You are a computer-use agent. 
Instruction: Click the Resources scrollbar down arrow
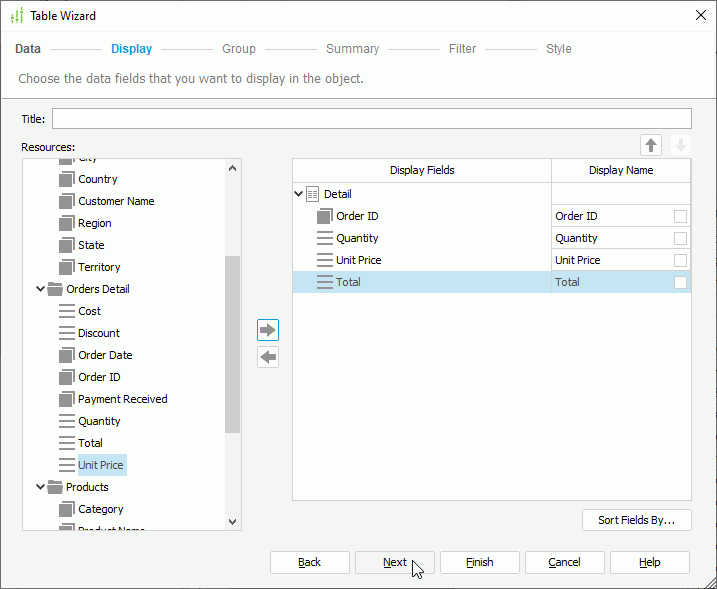232,522
